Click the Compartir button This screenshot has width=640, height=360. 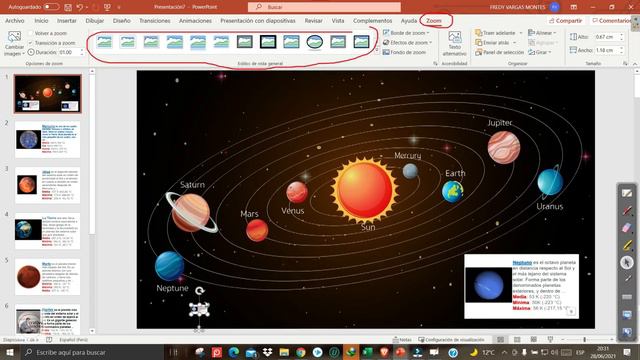(565, 20)
